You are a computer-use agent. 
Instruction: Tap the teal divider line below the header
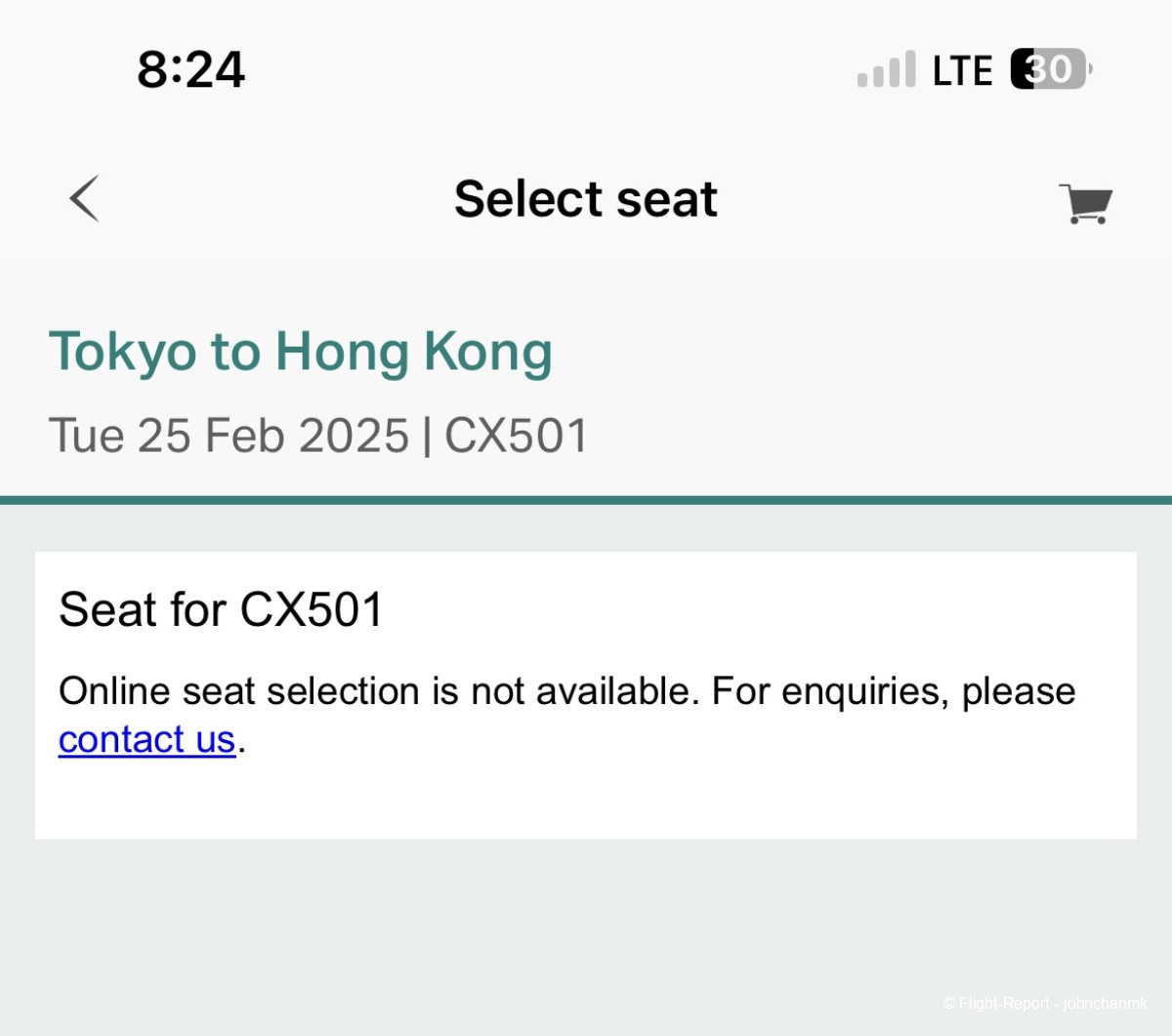pos(586,500)
